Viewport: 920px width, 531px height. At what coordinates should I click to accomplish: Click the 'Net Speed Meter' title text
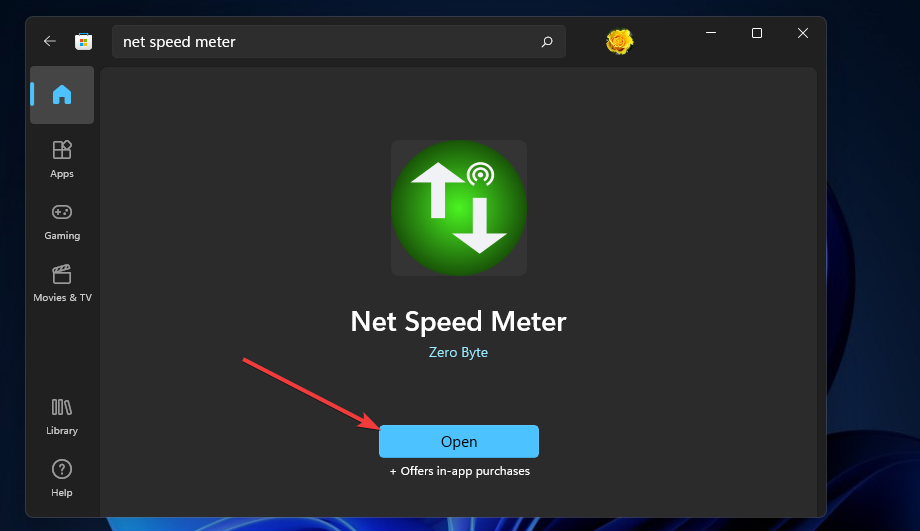[x=458, y=321]
